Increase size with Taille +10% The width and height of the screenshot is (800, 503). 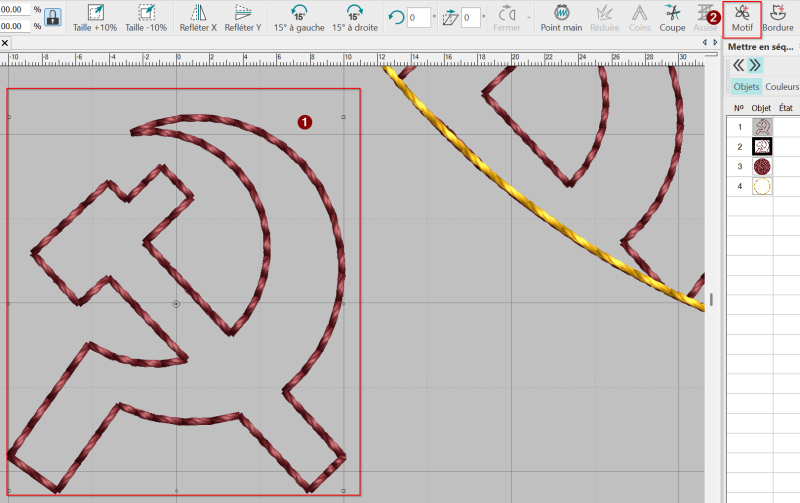pyautogui.click(x=95, y=18)
